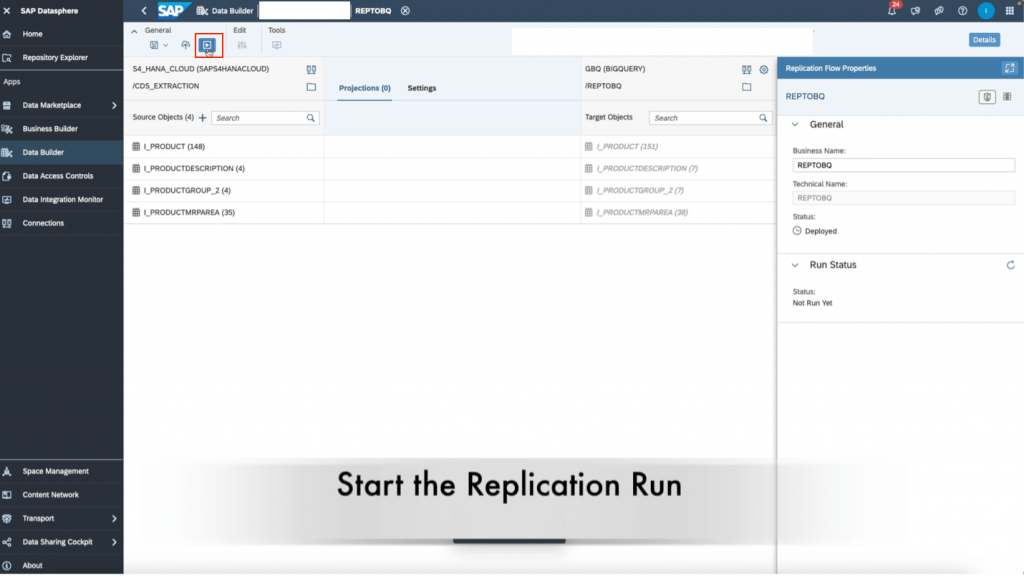Run the replication flow
Screen dimensions: 1024x577
click(207, 45)
